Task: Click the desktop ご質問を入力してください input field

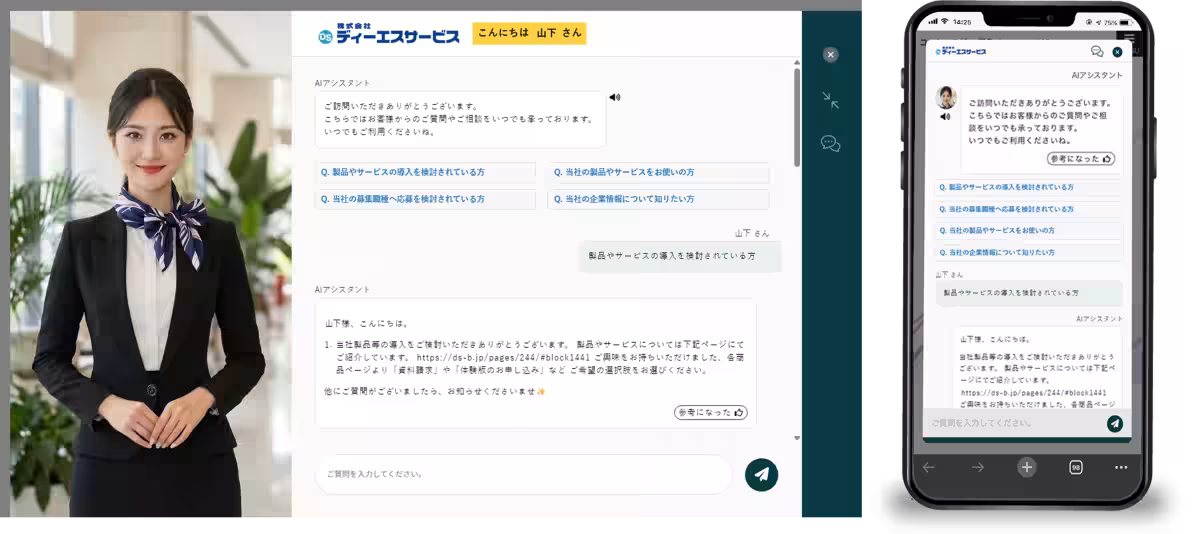Action: (523, 474)
